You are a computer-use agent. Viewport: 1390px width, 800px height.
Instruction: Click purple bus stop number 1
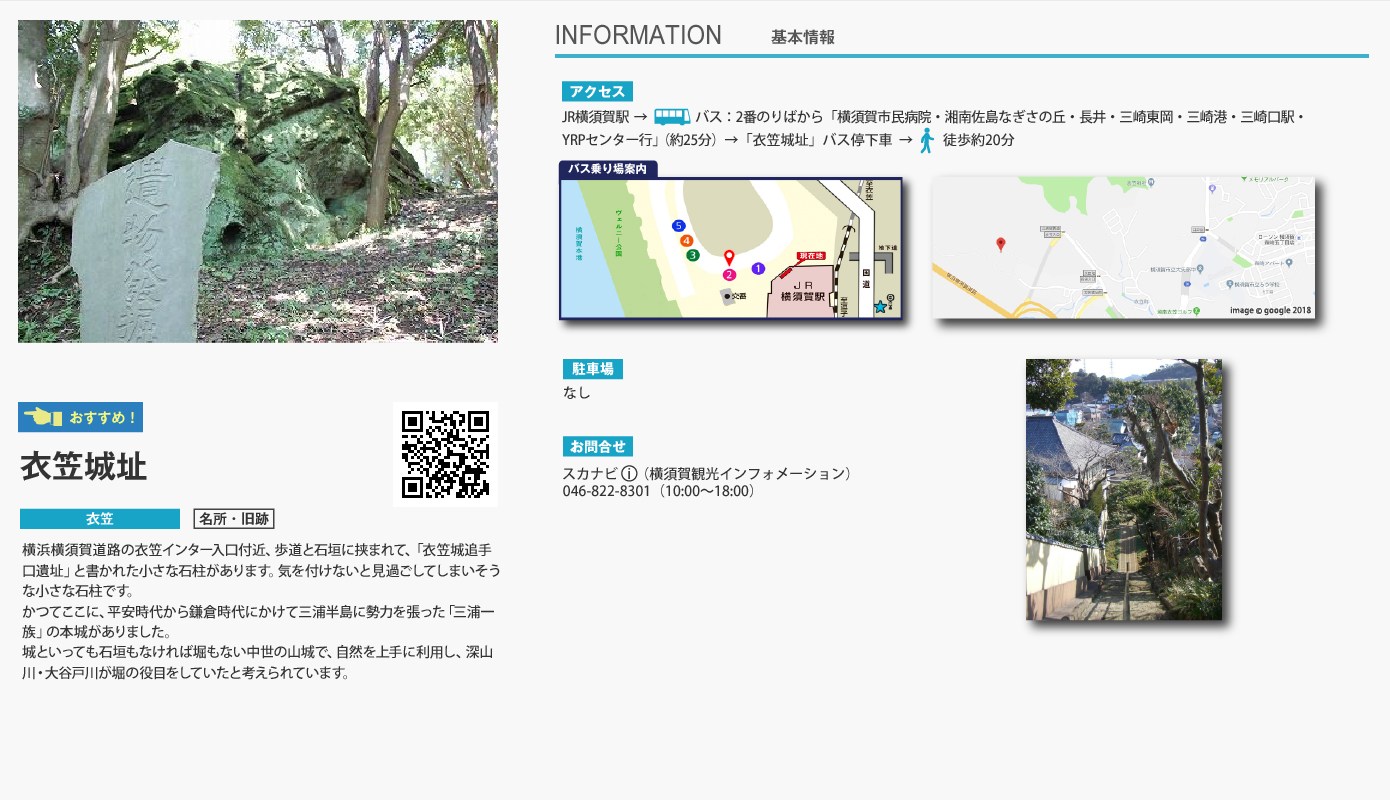758,268
